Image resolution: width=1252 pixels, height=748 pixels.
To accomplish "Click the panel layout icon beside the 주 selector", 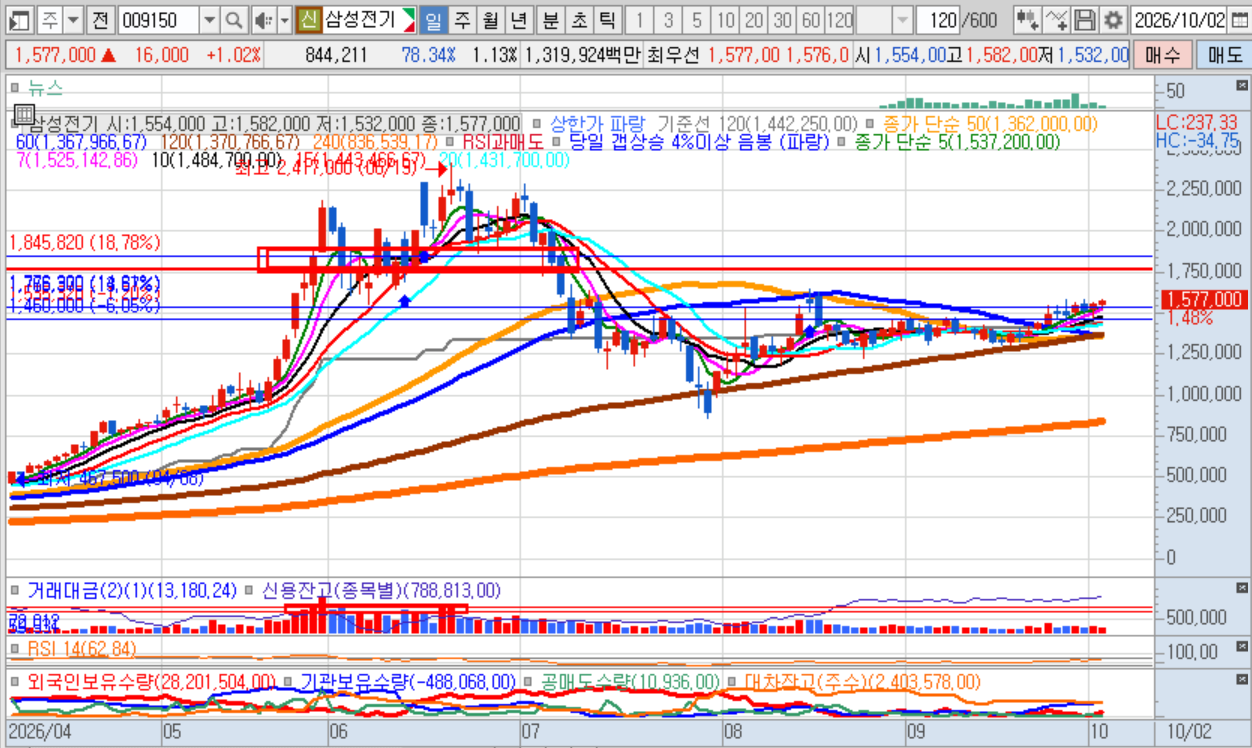I will [x=22, y=19].
